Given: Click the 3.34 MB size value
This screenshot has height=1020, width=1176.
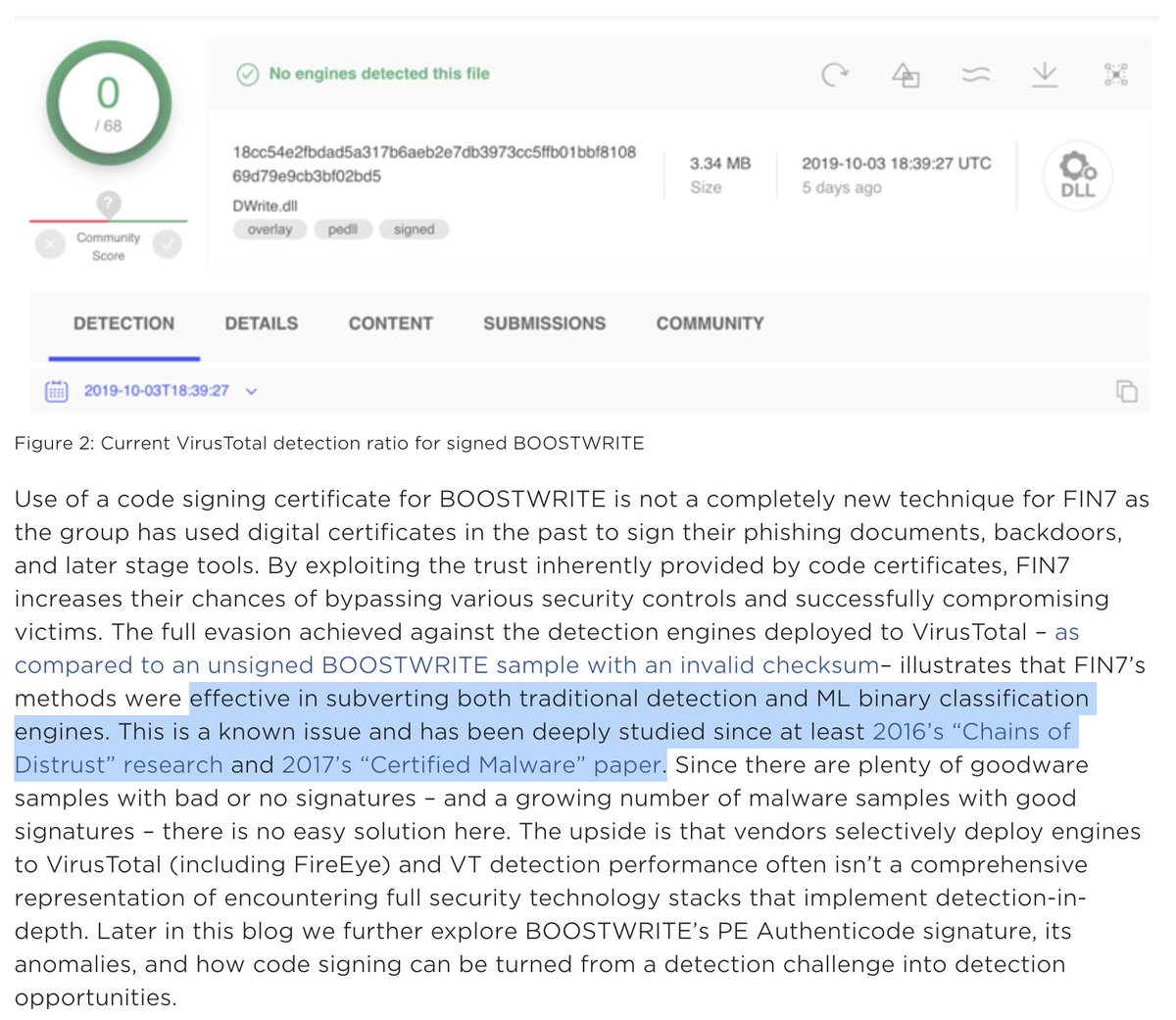Looking at the screenshot, I should [720, 164].
